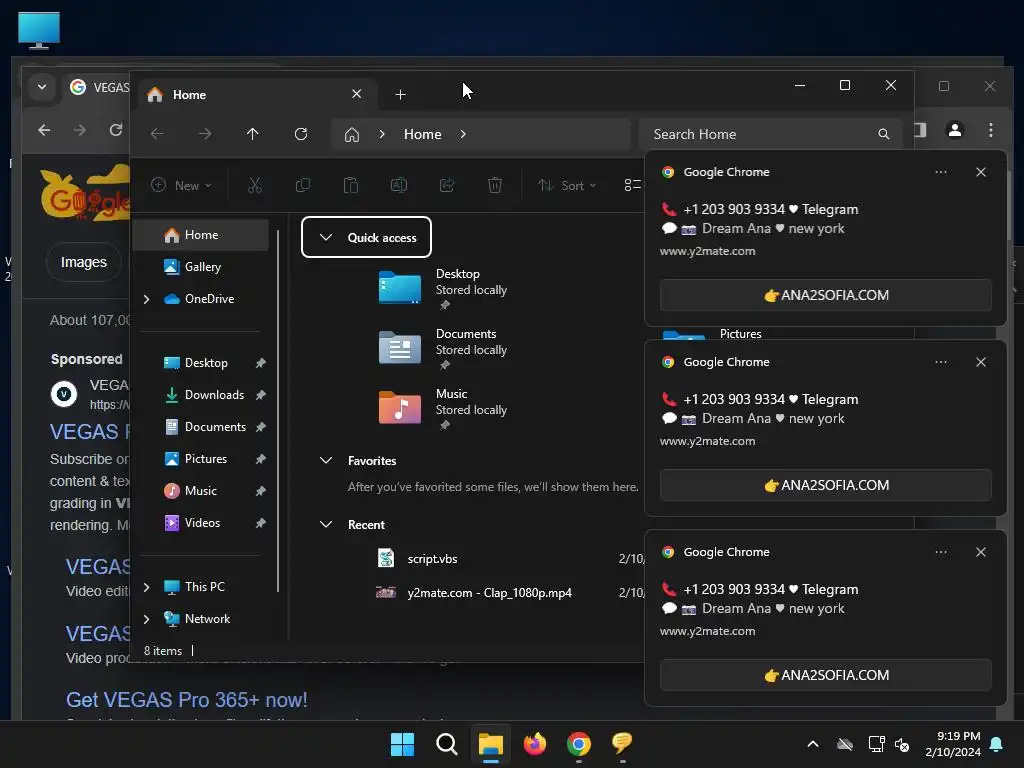Click the search magnifier in Search Home box
The width and height of the screenshot is (1024, 768).
click(884, 134)
